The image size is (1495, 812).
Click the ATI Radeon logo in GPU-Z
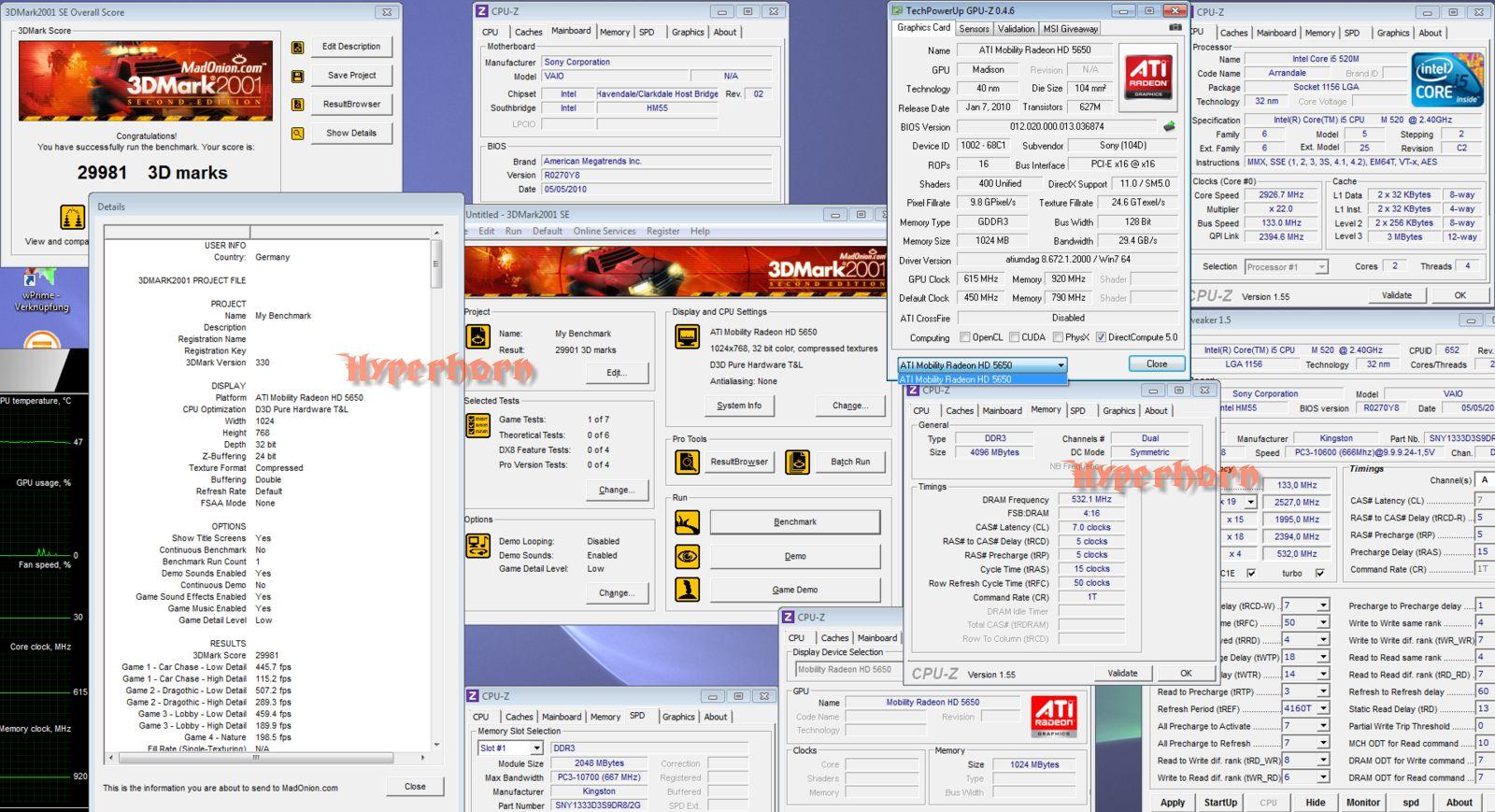pyautogui.click(x=1148, y=78)
